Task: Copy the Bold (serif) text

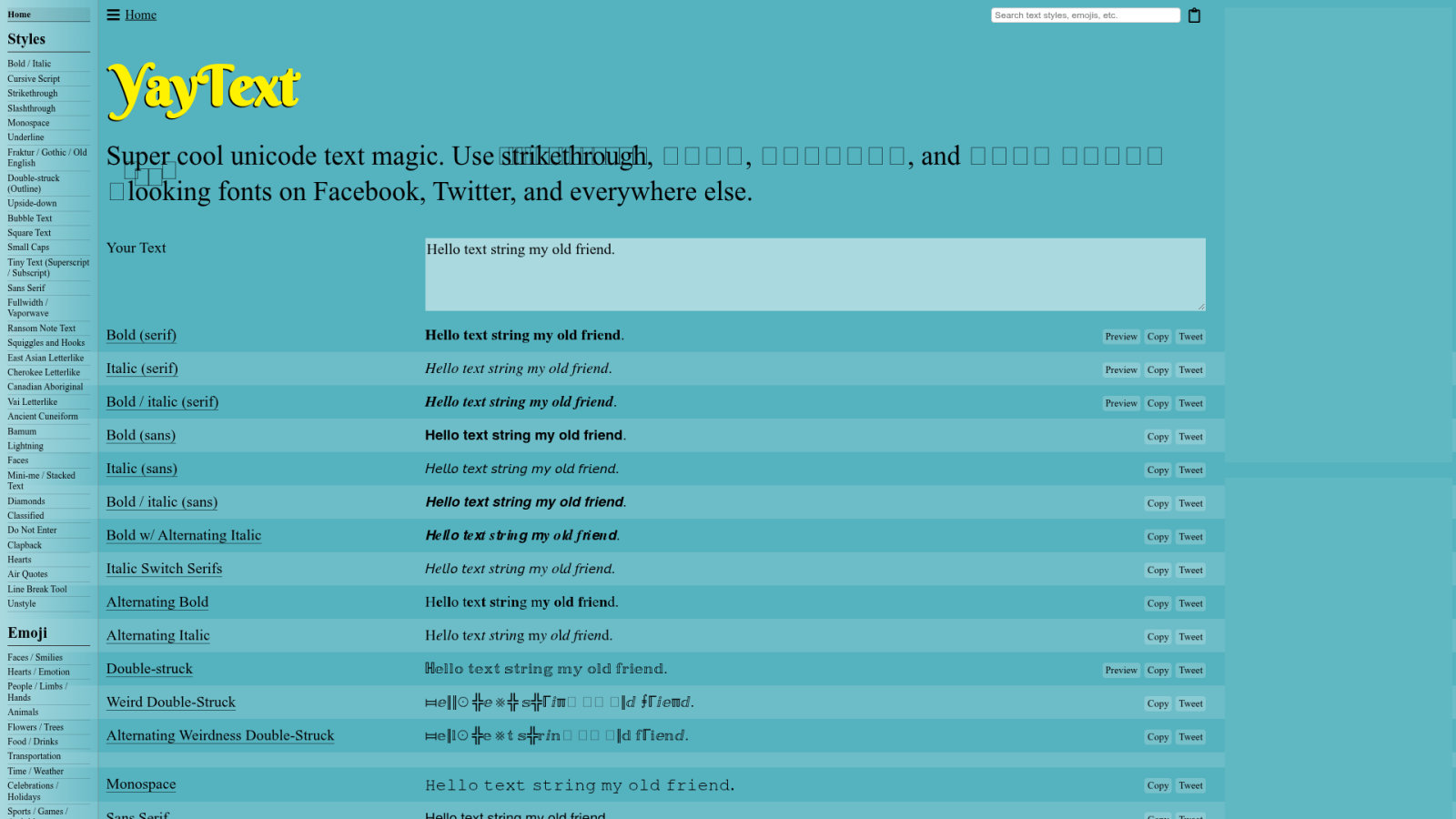Action: click(x=1158, y=337)
